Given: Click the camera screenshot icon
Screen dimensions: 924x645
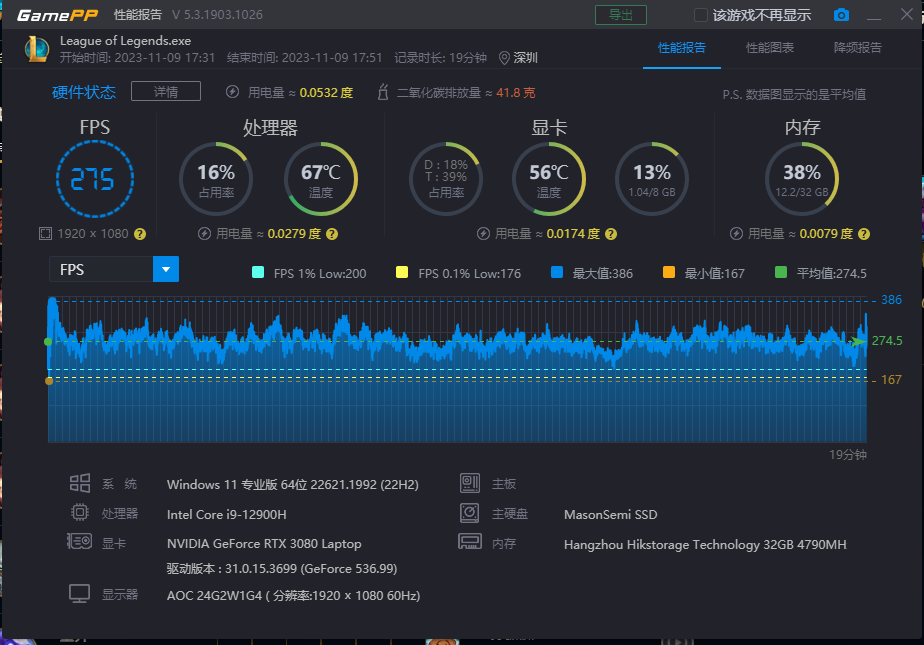Looking at the screenshot, I should tap(841, 15).
